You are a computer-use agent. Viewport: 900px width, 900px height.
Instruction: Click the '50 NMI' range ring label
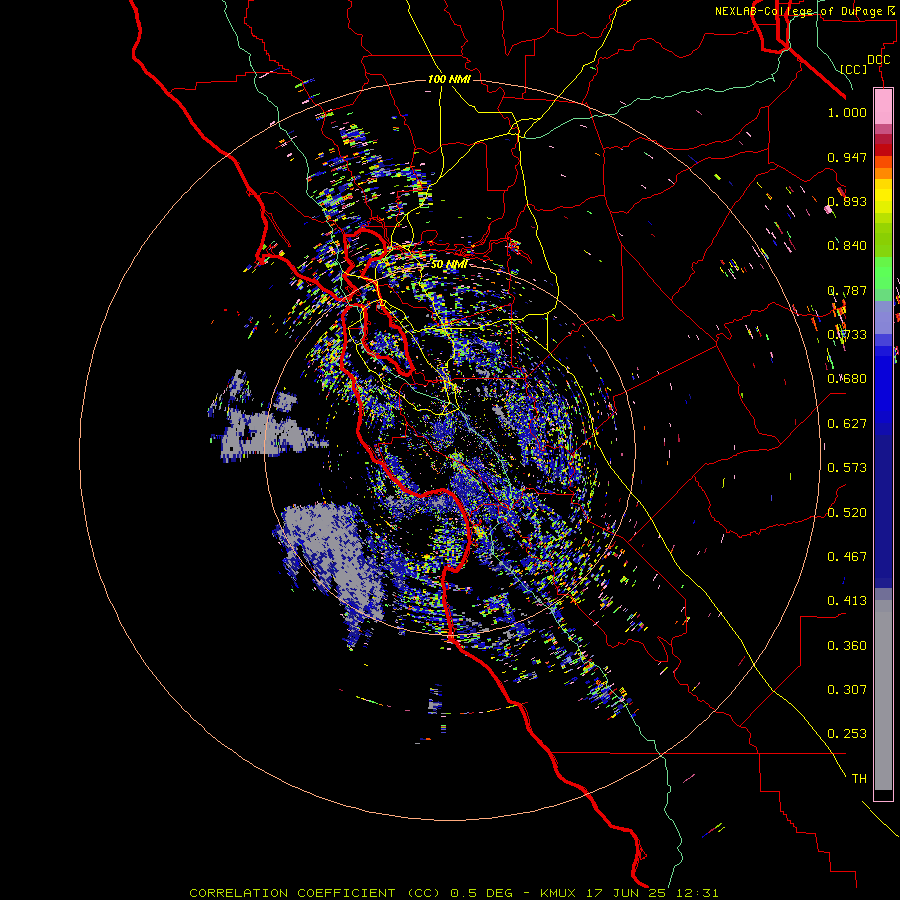coord(449,264)
